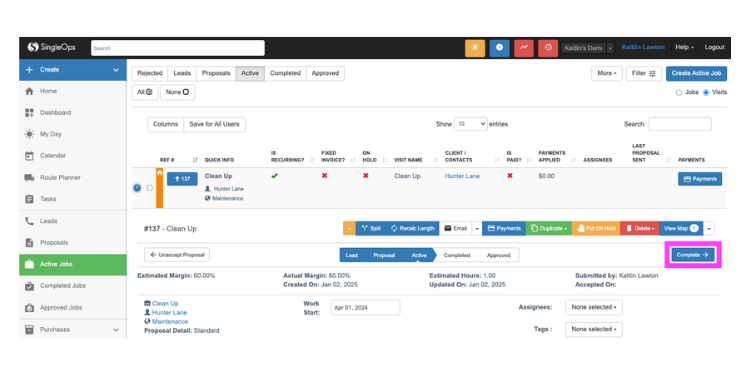Open the red chart reports icon

click(524, 48)
